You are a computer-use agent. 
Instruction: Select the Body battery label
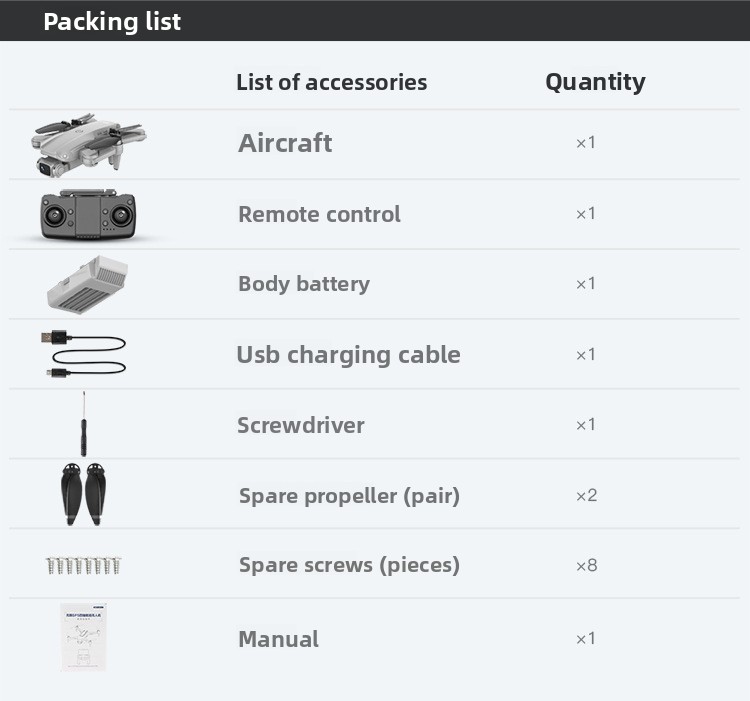click(x=304, y=284)
